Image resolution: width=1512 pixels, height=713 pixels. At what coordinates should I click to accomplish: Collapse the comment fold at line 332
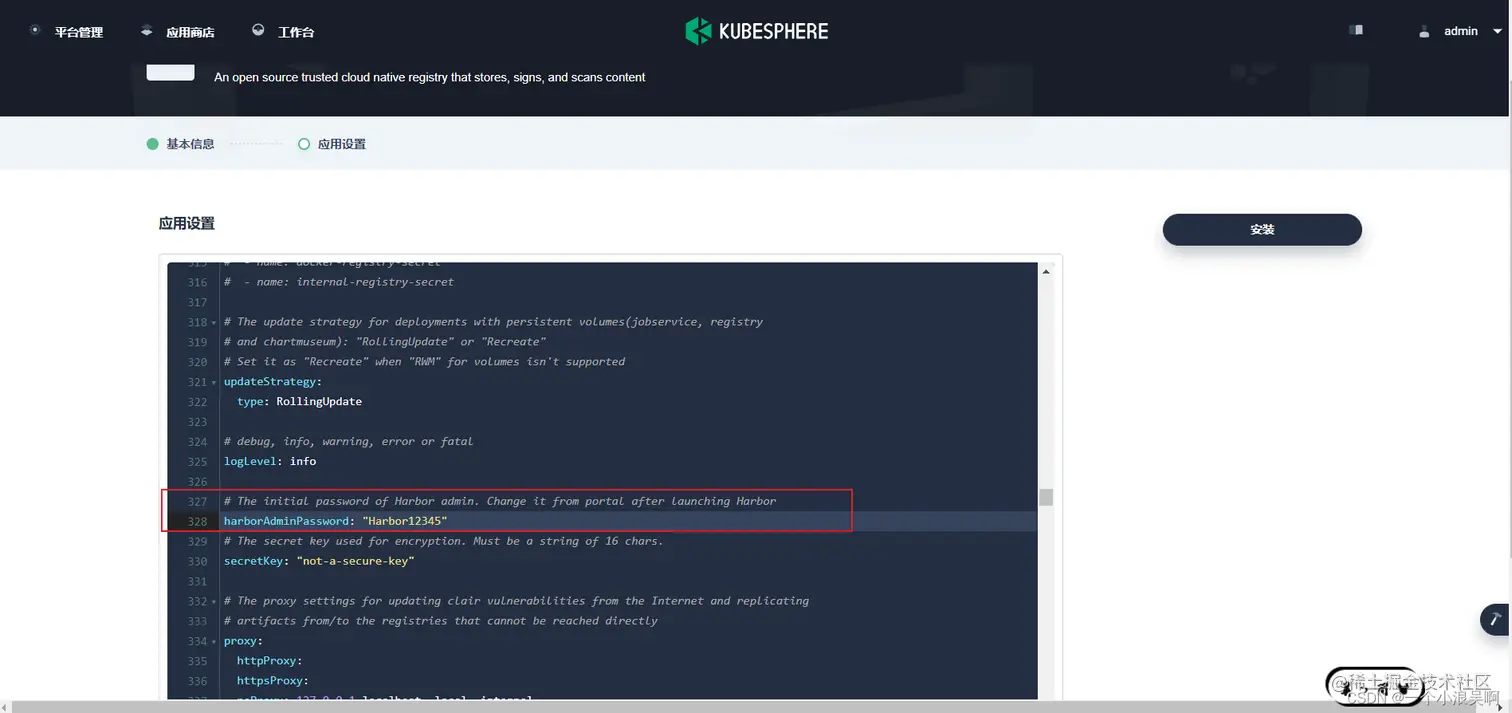pos(213,602)
